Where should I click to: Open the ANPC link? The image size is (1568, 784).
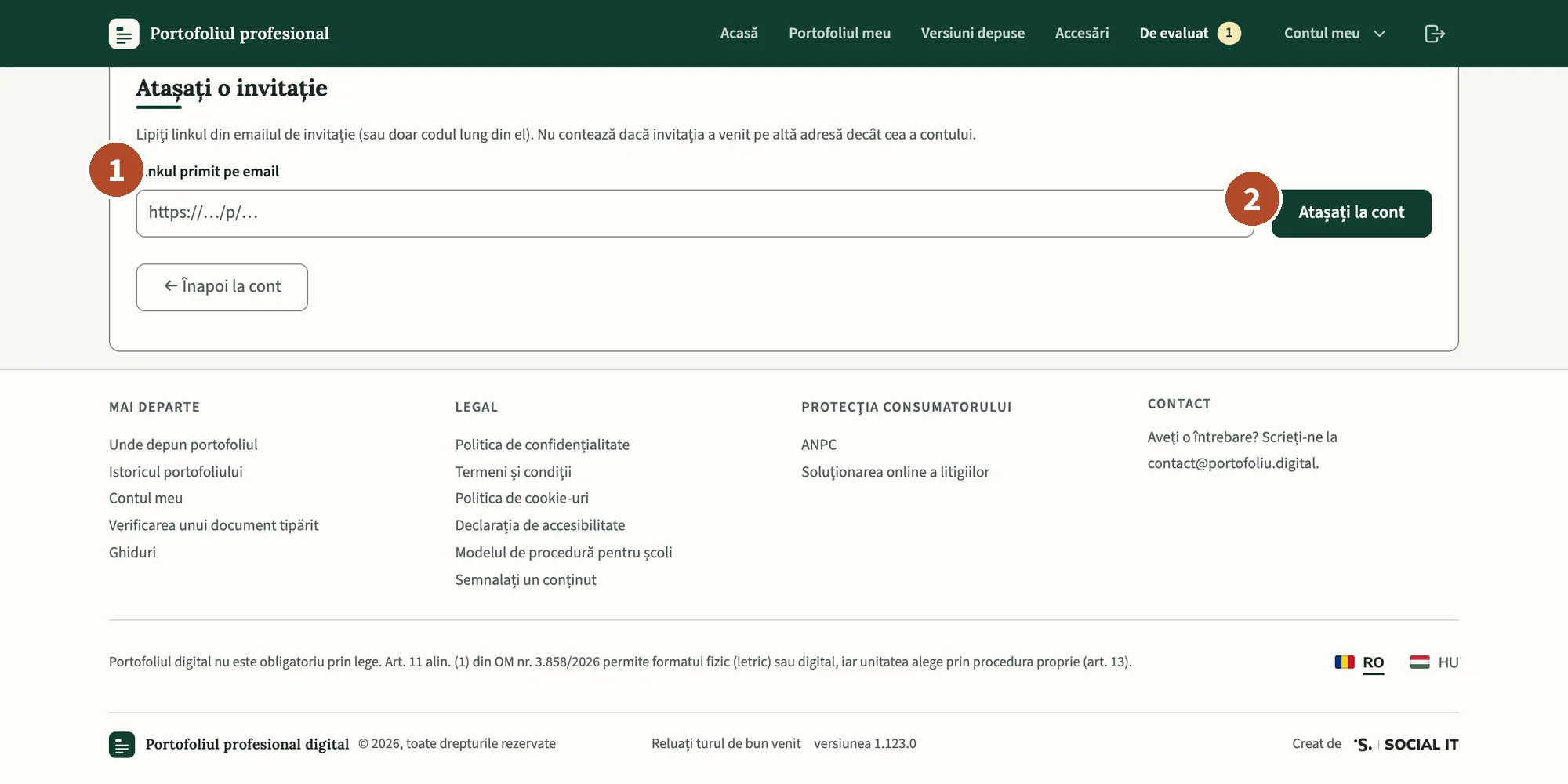(819, 445)
